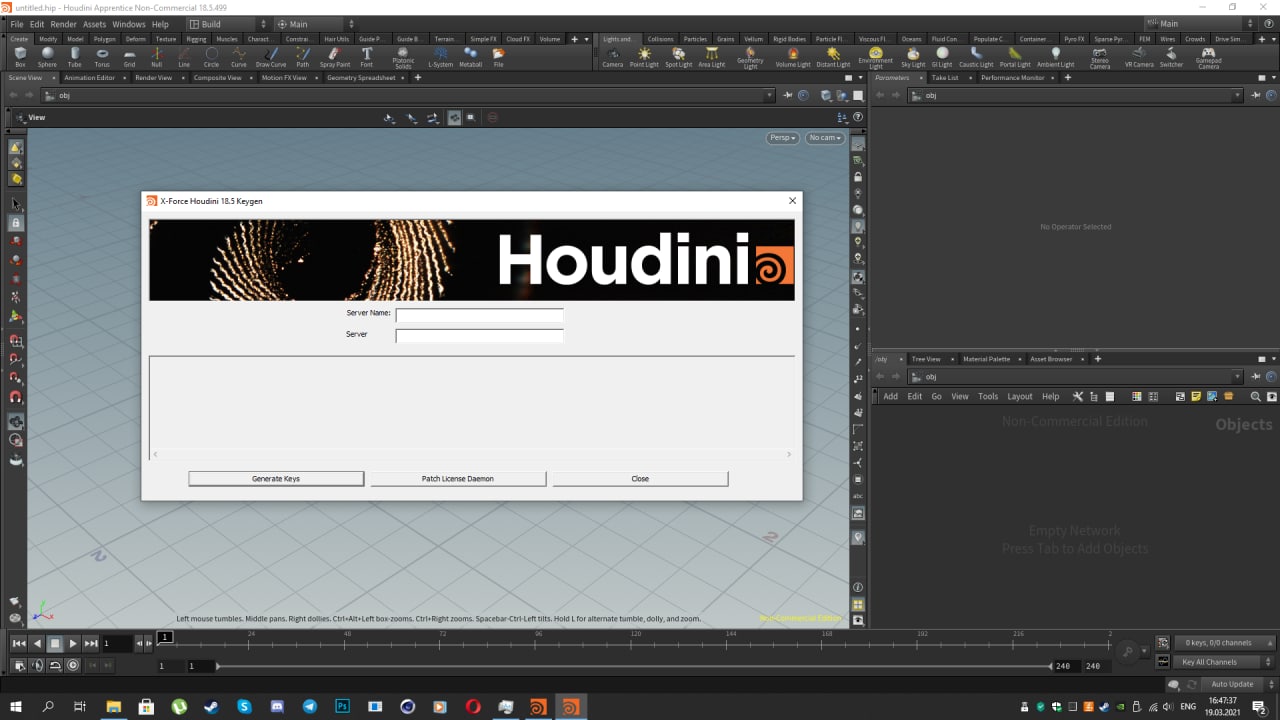The image size is (1280, 720).
Task: Open the Material Palette tab
Action: (986, 359)
